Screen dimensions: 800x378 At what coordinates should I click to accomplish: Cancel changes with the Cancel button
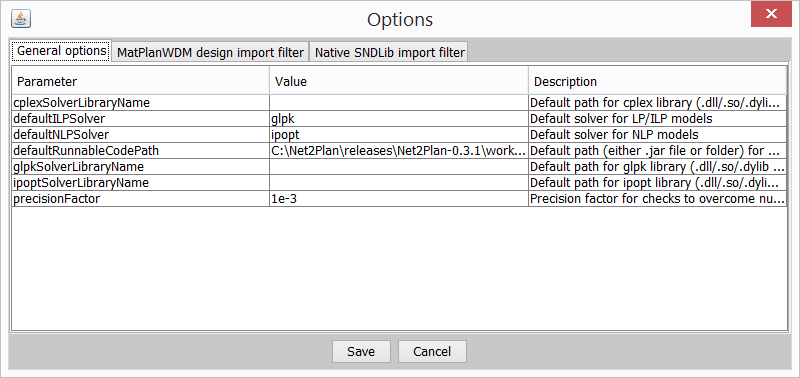(432, 351)
